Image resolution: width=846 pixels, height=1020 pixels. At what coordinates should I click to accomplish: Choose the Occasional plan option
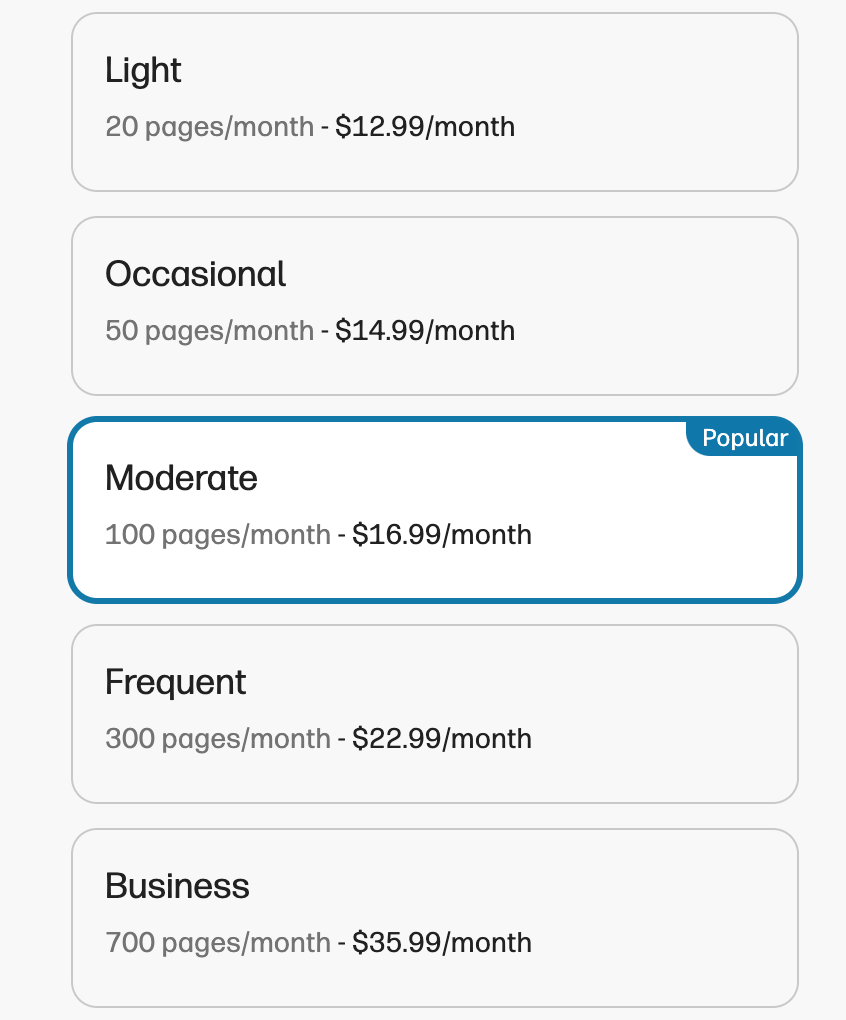(x=434, y=306)
